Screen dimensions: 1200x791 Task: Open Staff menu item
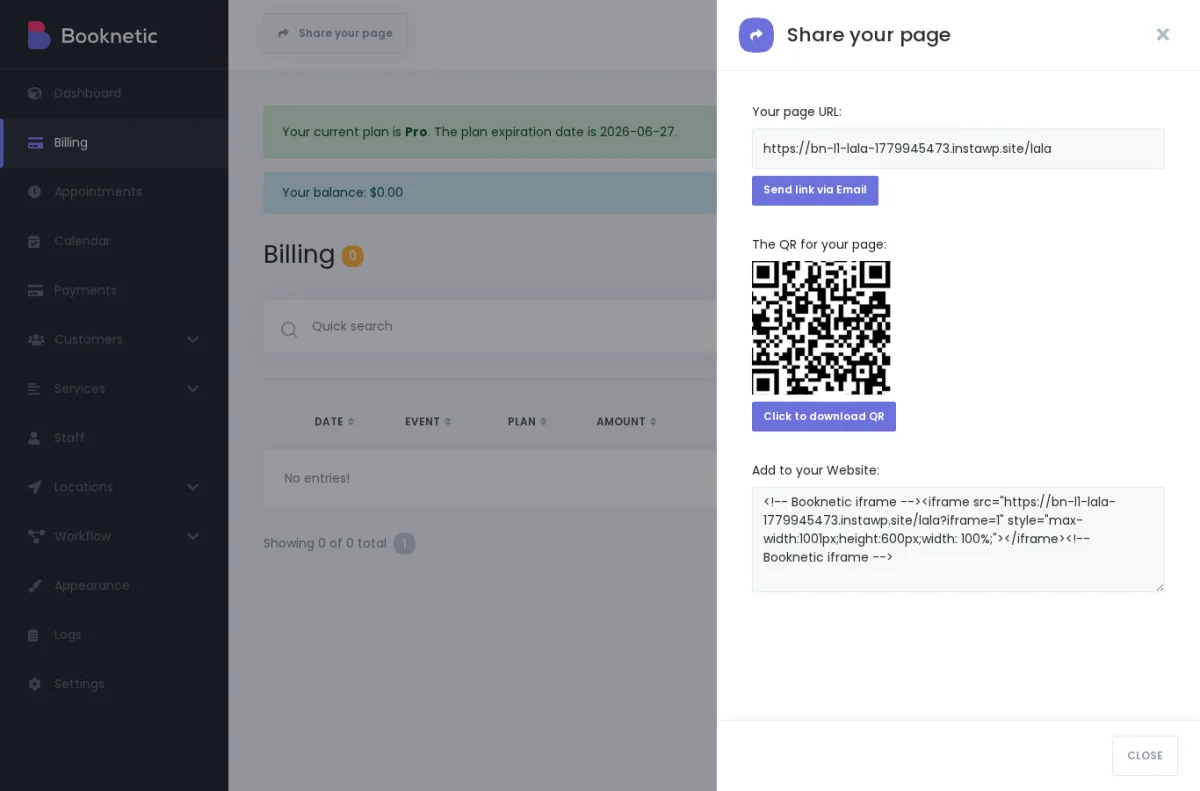coord(114,438)
